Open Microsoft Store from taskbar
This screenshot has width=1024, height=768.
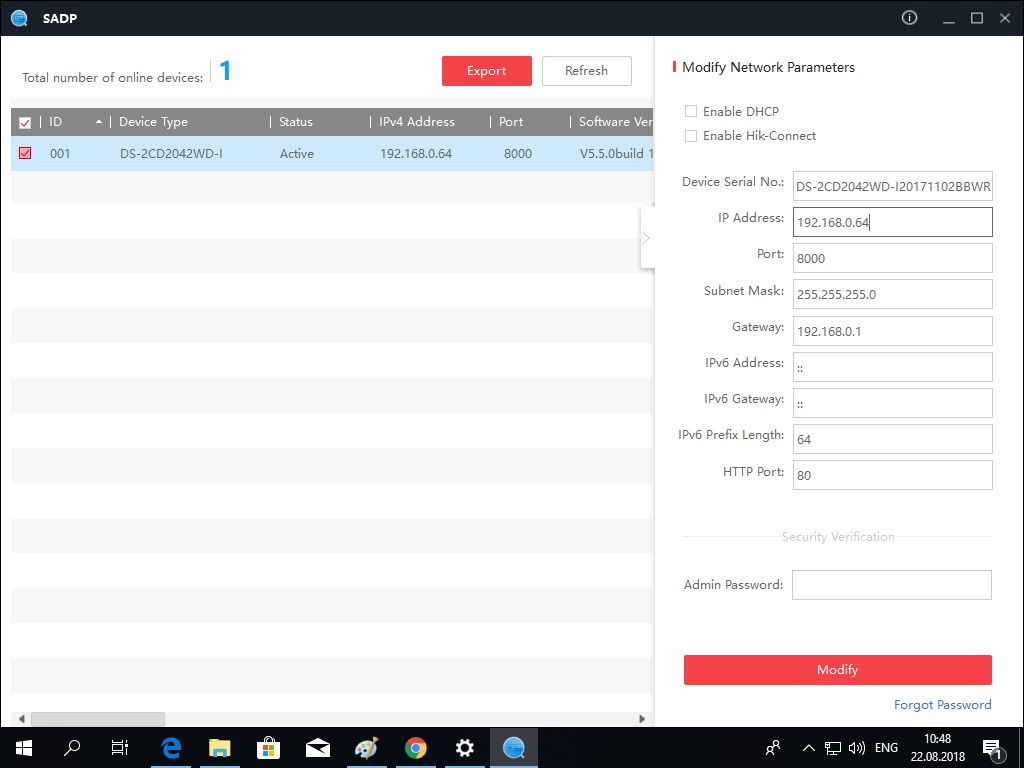[269, 747]
